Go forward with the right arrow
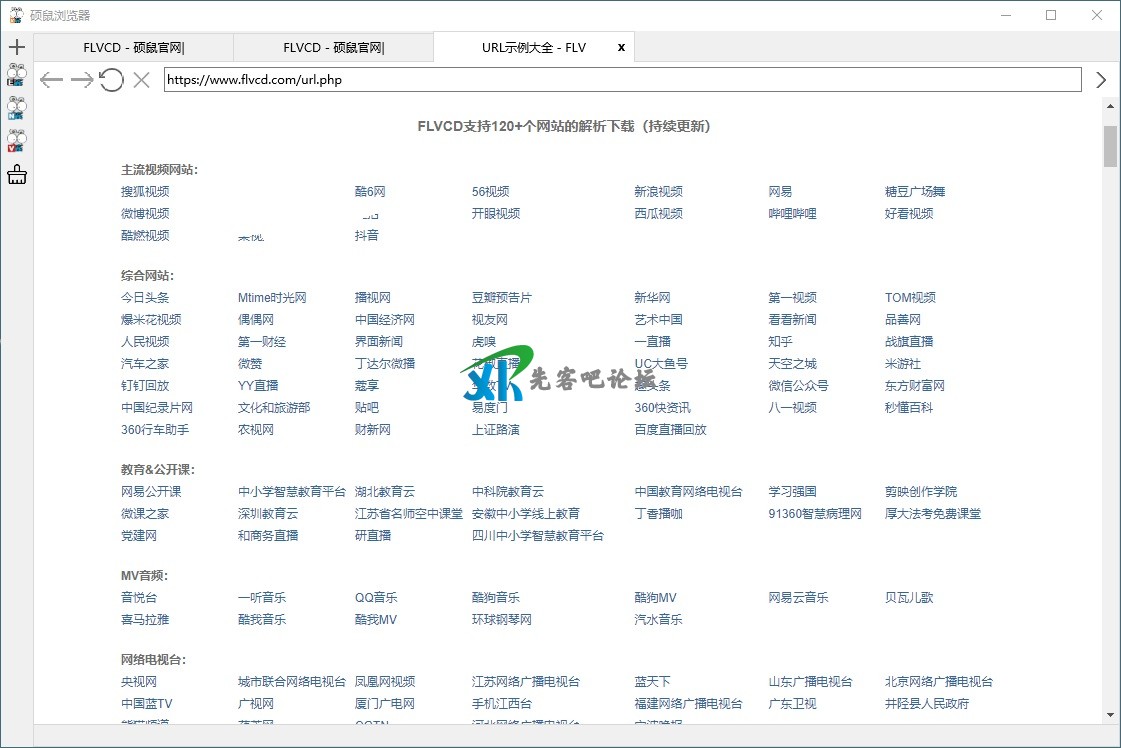Screen dimensions: 1121x748 click(x=81, y=80)
